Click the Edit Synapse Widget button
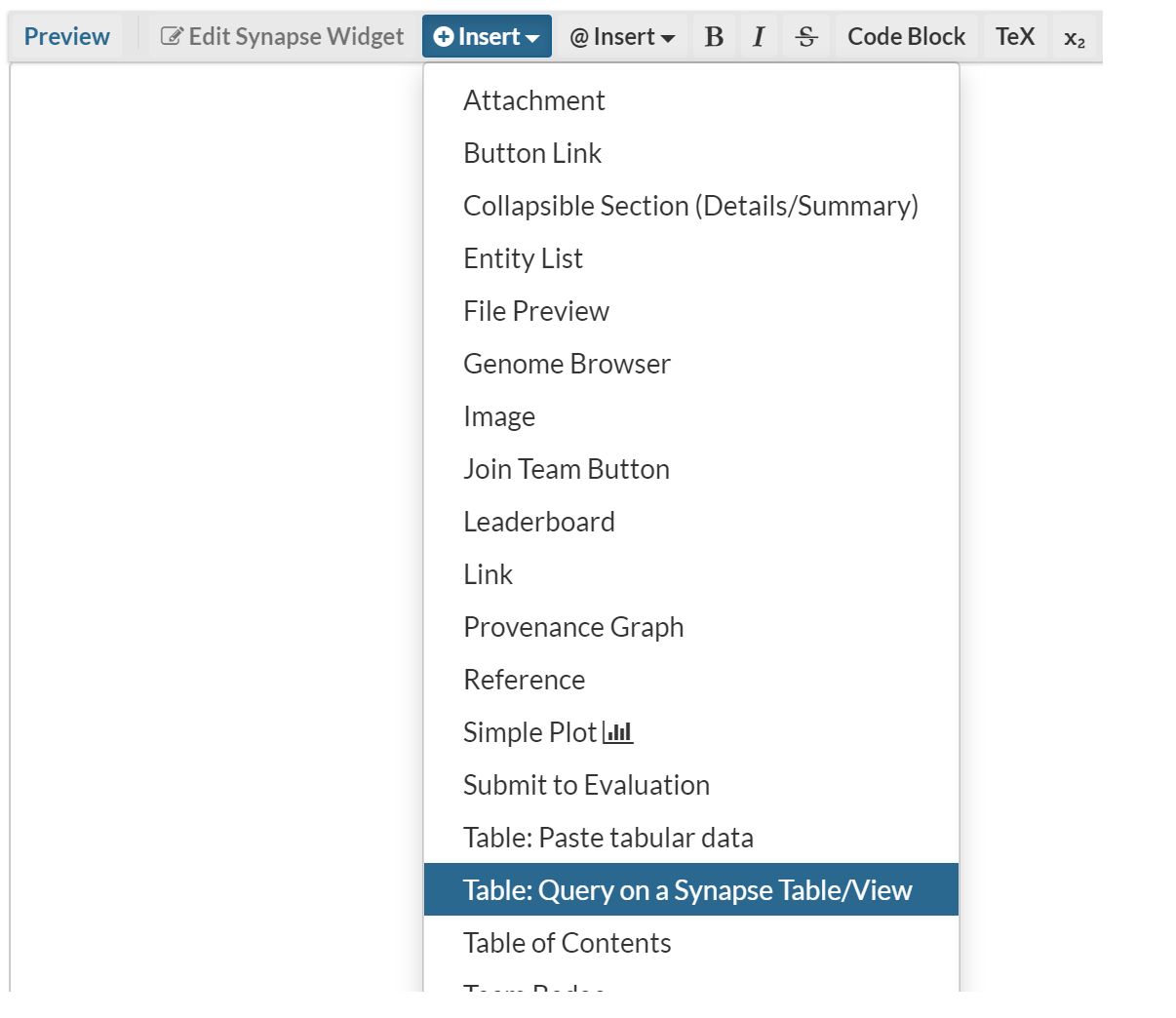This screenshot has height=1018, width=1176. pos(282,35)
